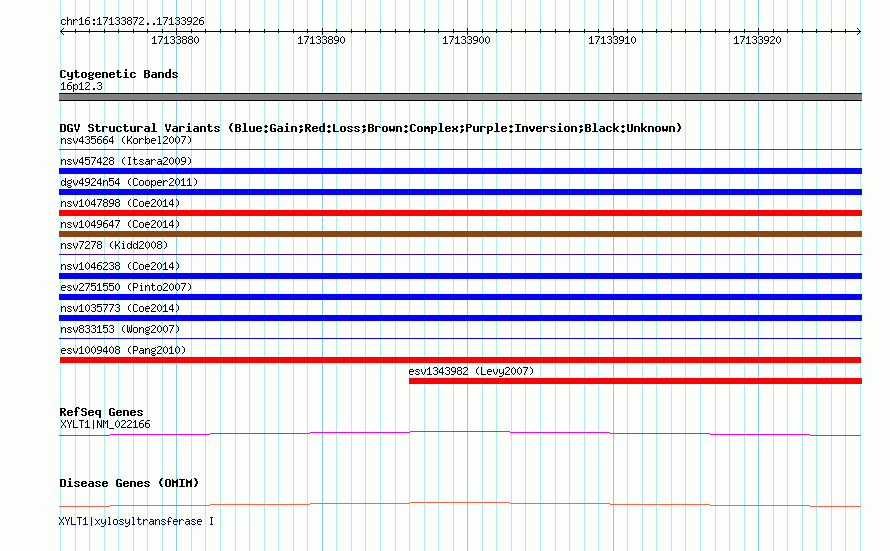Click ruler position 17133910
Screen dimensions: 890x551
click(x=612, y=40)
